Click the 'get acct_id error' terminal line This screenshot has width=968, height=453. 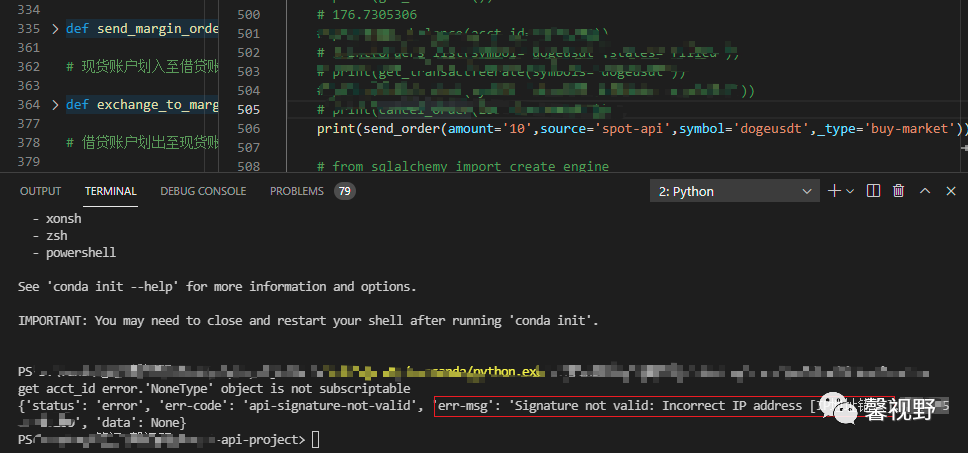tap(214, 388)
